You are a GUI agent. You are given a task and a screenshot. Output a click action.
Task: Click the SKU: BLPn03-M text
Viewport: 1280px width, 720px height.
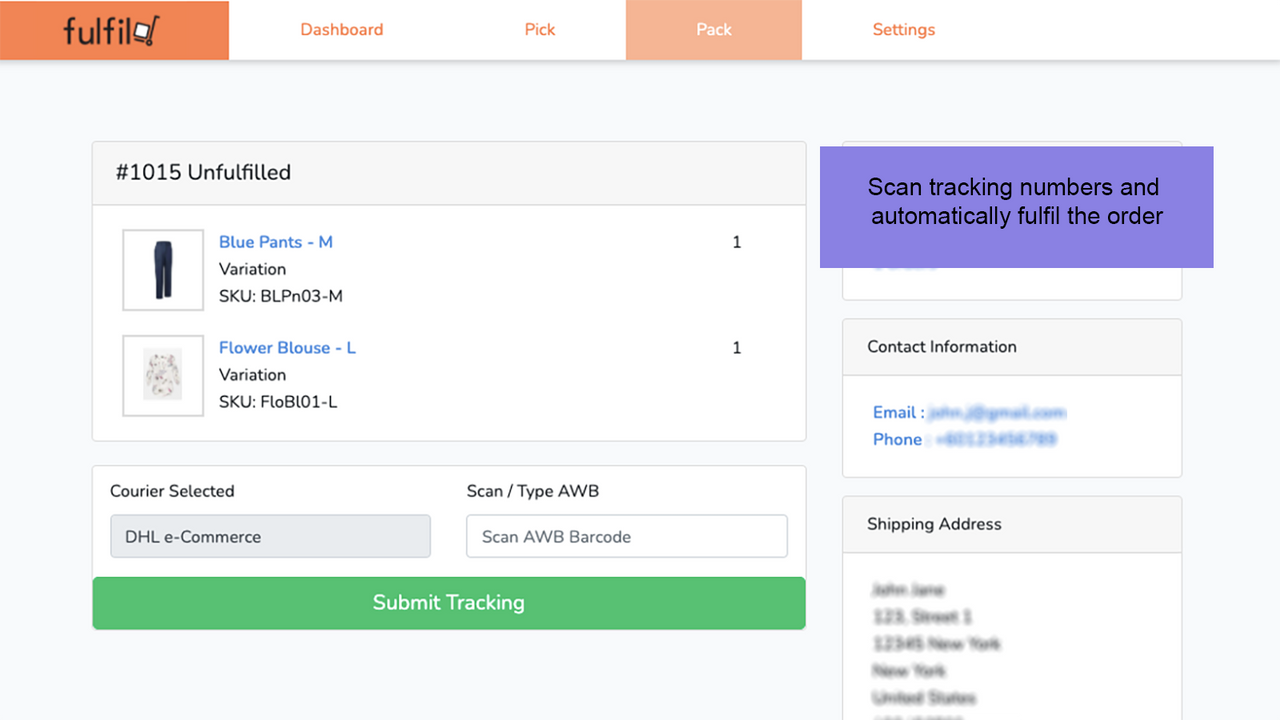(x=281, y=296)
